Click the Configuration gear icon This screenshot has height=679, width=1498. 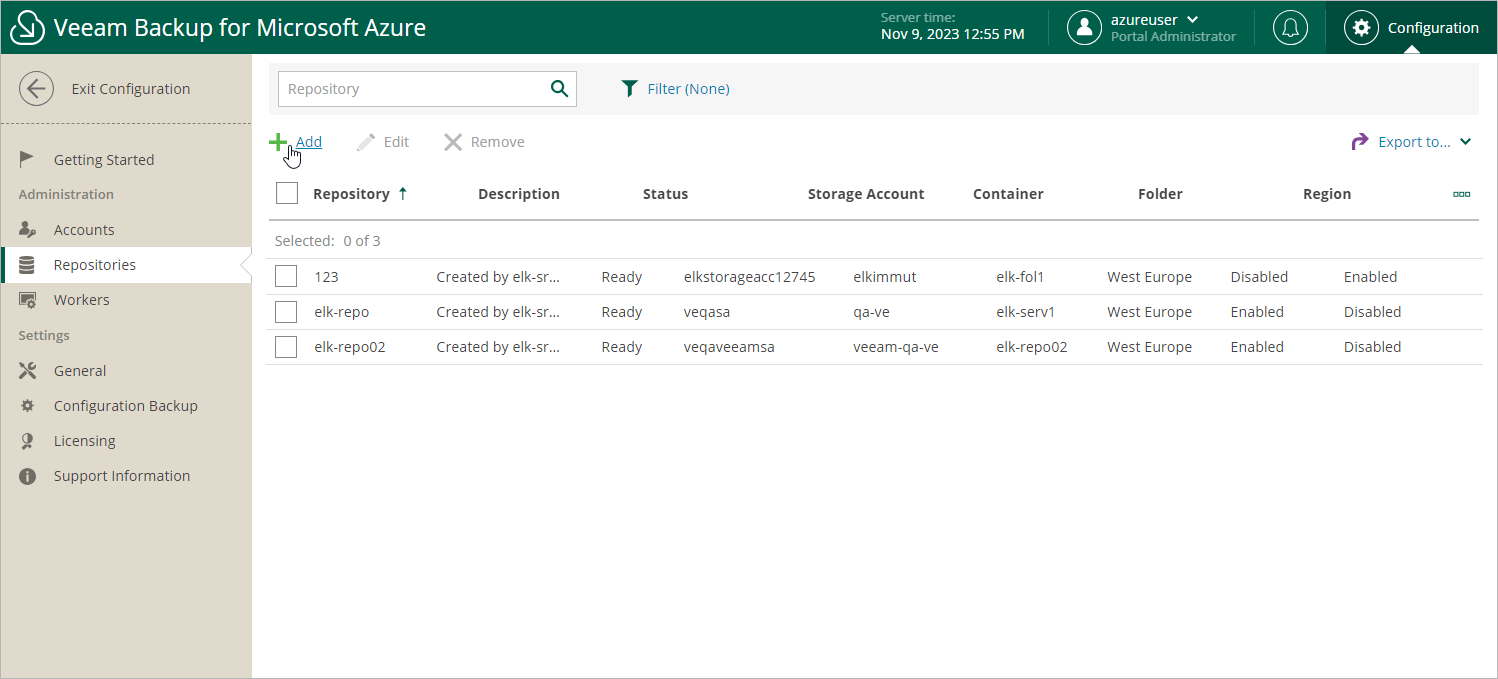coord(1361,28)
